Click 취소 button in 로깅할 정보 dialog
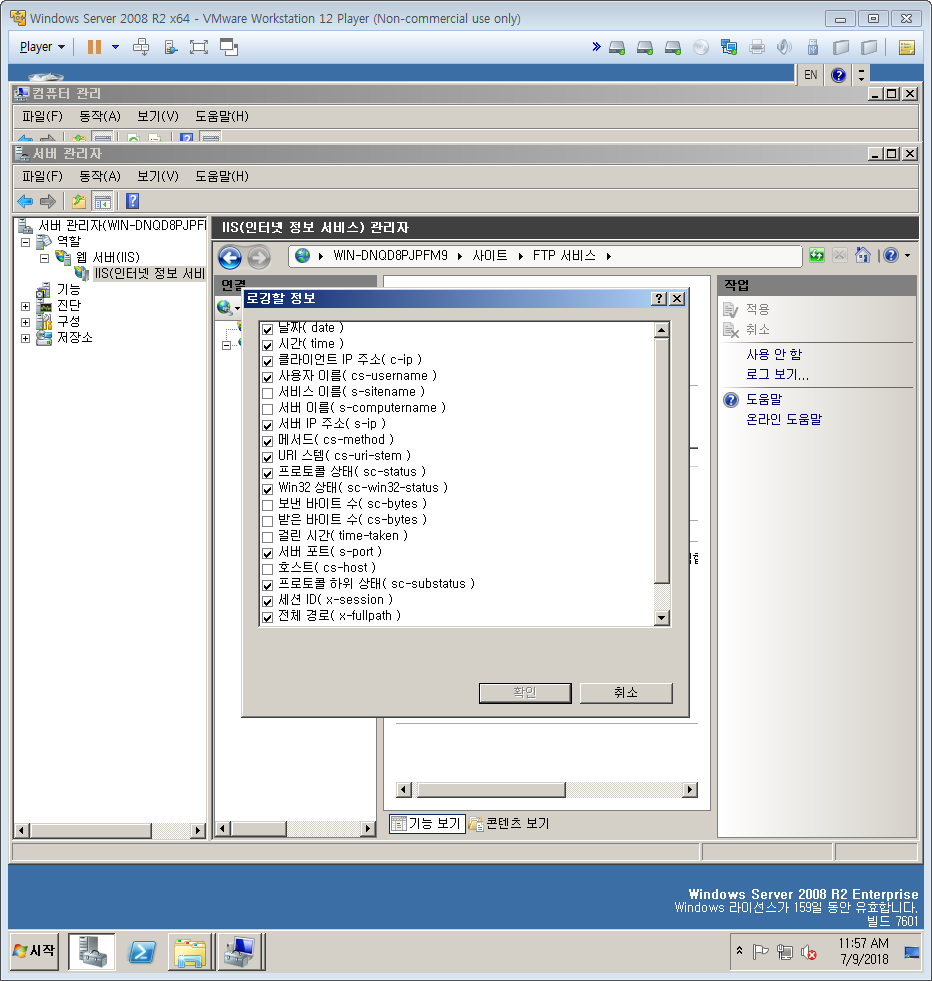Viewport: 932px width, 981px height. (x=626, y=693)
